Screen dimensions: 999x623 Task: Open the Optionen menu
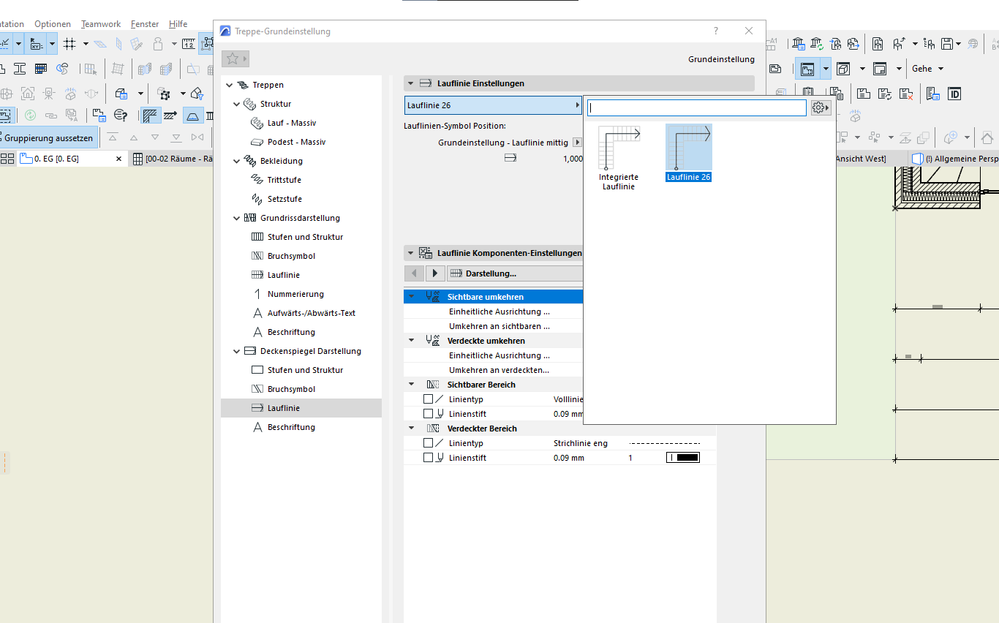(52, 24)
